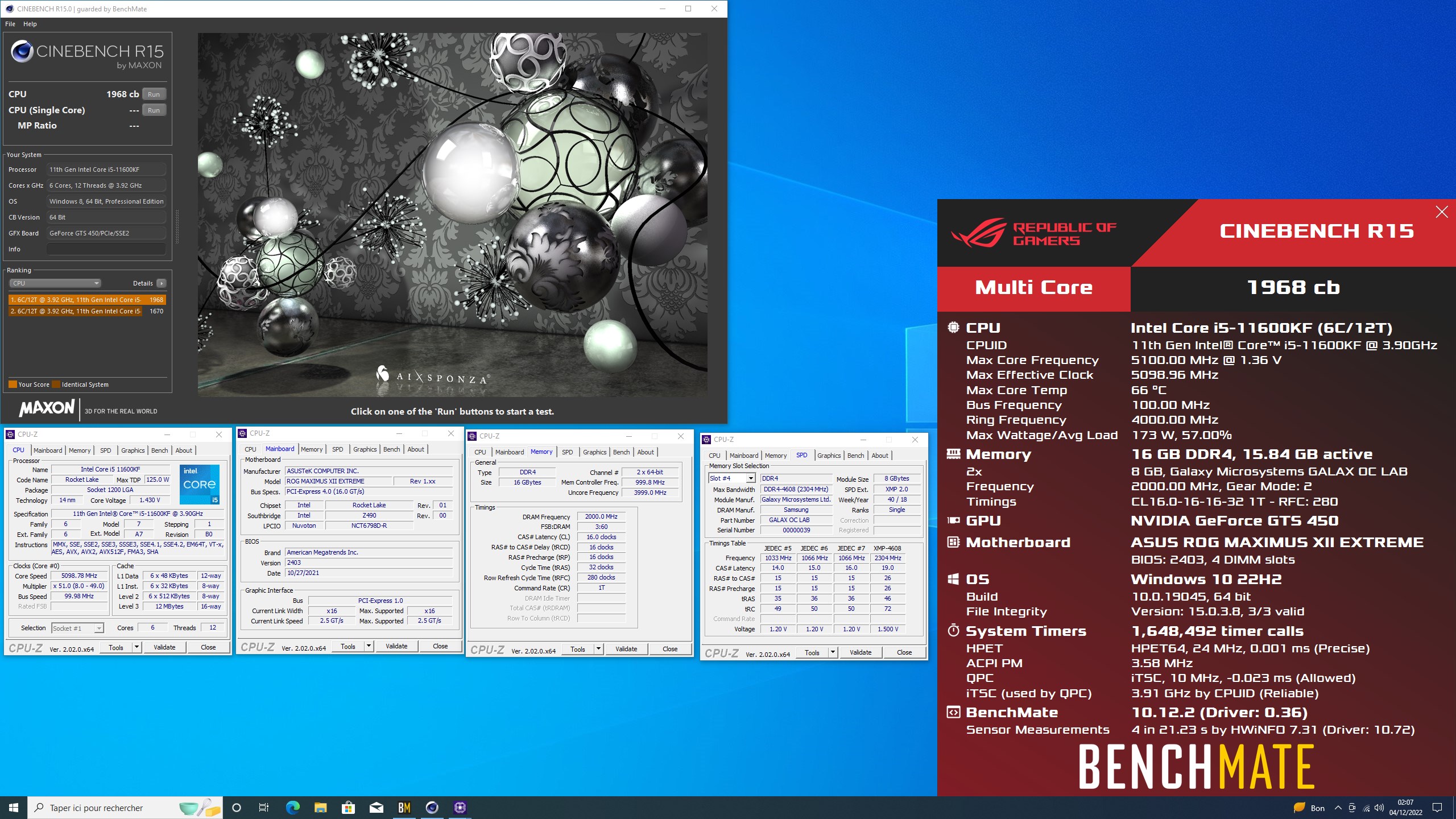
Task: Click the Info input field in Cinebench
Action: pos(106,249)
